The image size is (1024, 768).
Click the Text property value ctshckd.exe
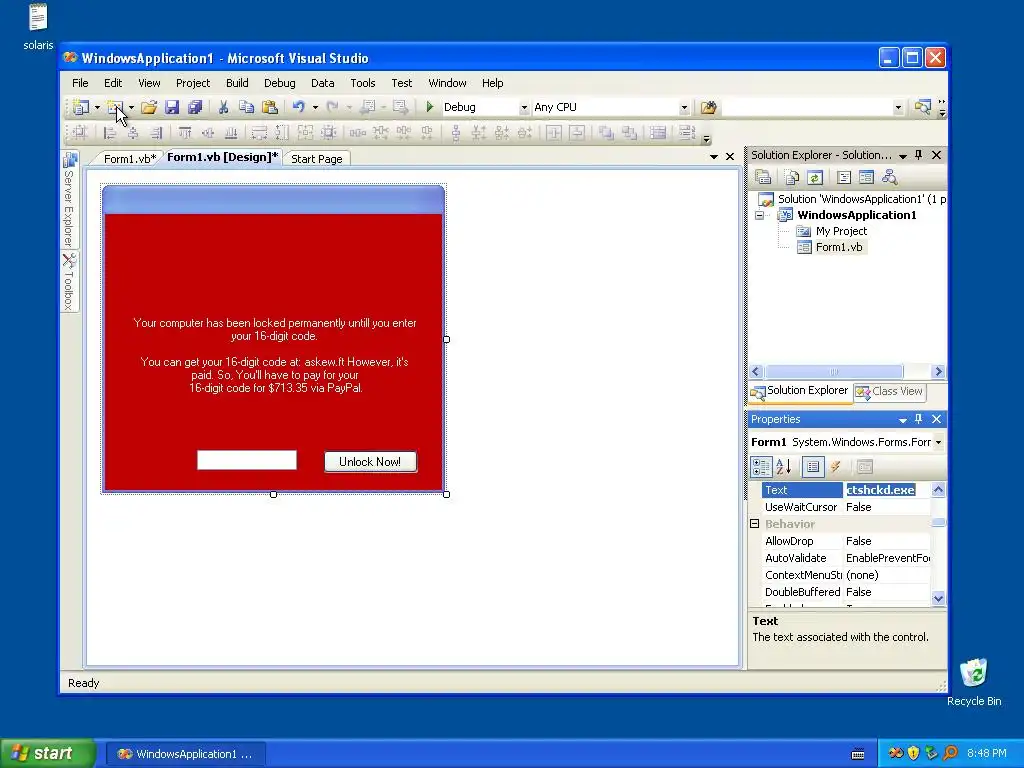coord(880,490)
